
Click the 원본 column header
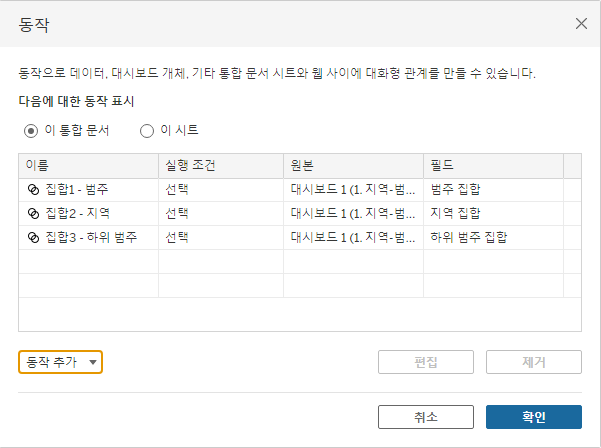(x=353, y=166)
